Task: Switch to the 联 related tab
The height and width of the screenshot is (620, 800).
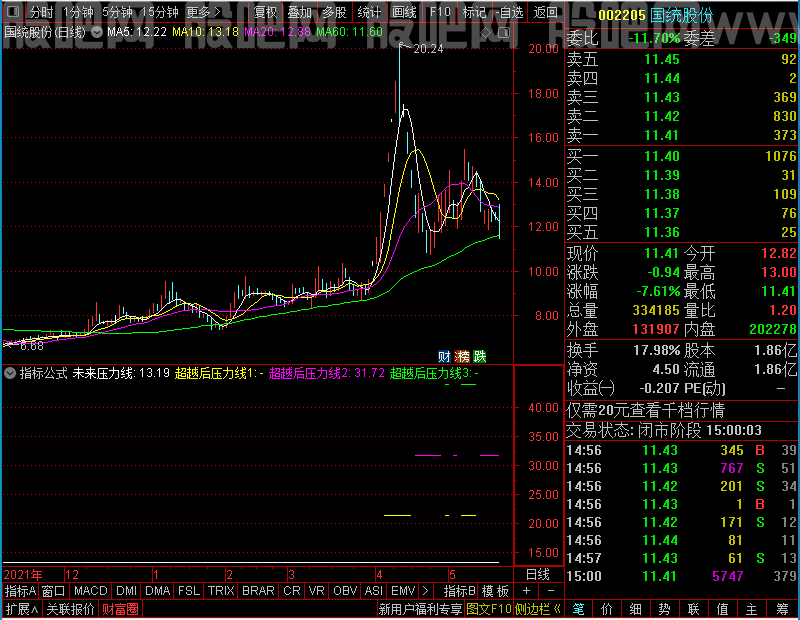Action: (x=693, y=609)
